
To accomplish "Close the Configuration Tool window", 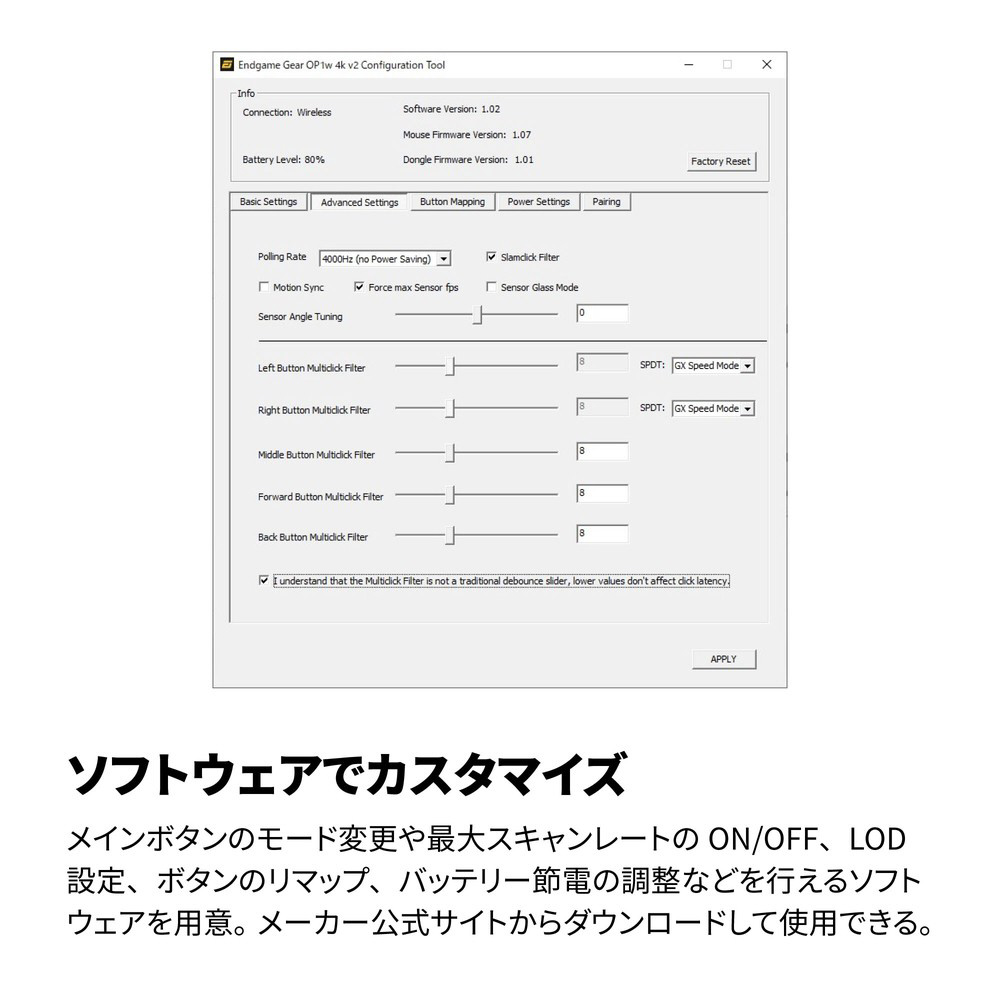I will (x=766, y=65).
